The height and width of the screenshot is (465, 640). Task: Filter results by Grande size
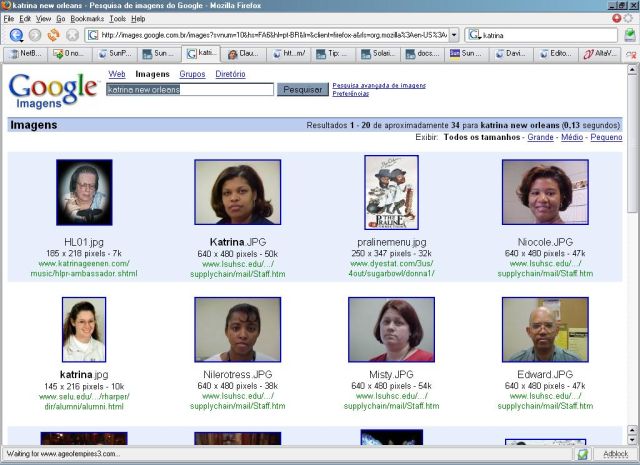(540, 137)
